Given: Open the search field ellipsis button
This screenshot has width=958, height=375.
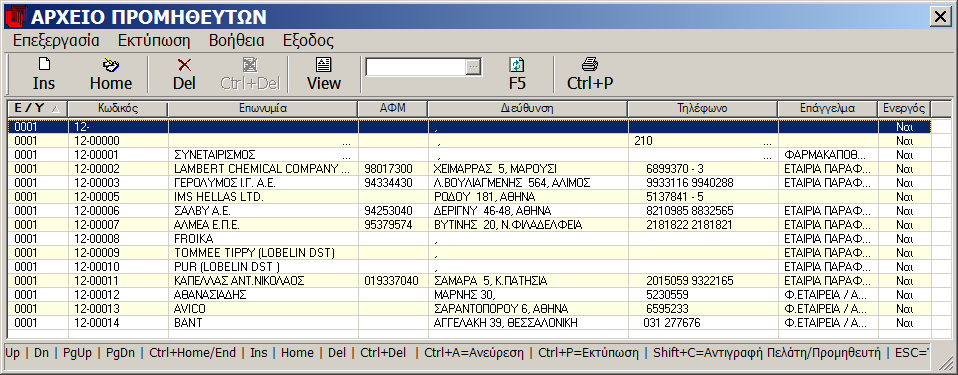Looking at the screenshot, I should (474, 67).
